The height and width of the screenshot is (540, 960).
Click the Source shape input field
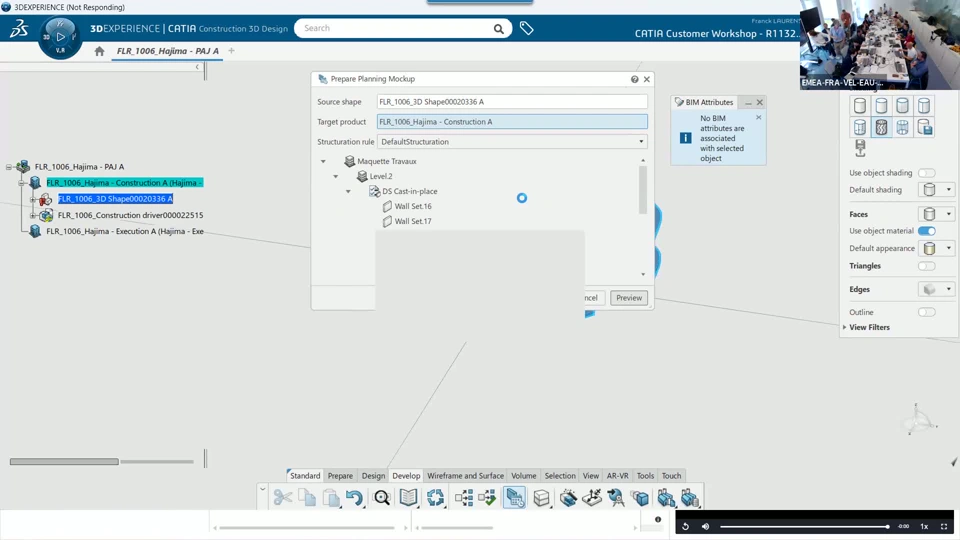(512, 102)
